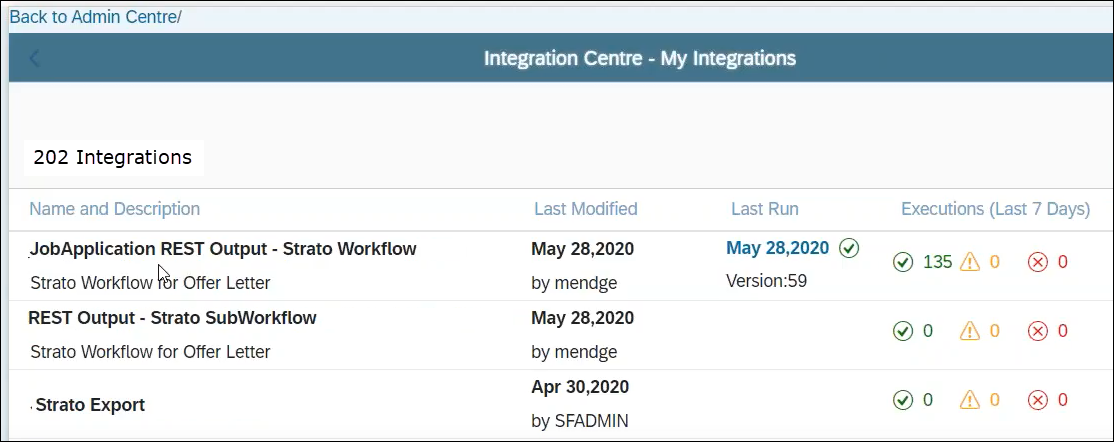Select REST Output - Strato SubWorkflow integration

click(172, 318)
